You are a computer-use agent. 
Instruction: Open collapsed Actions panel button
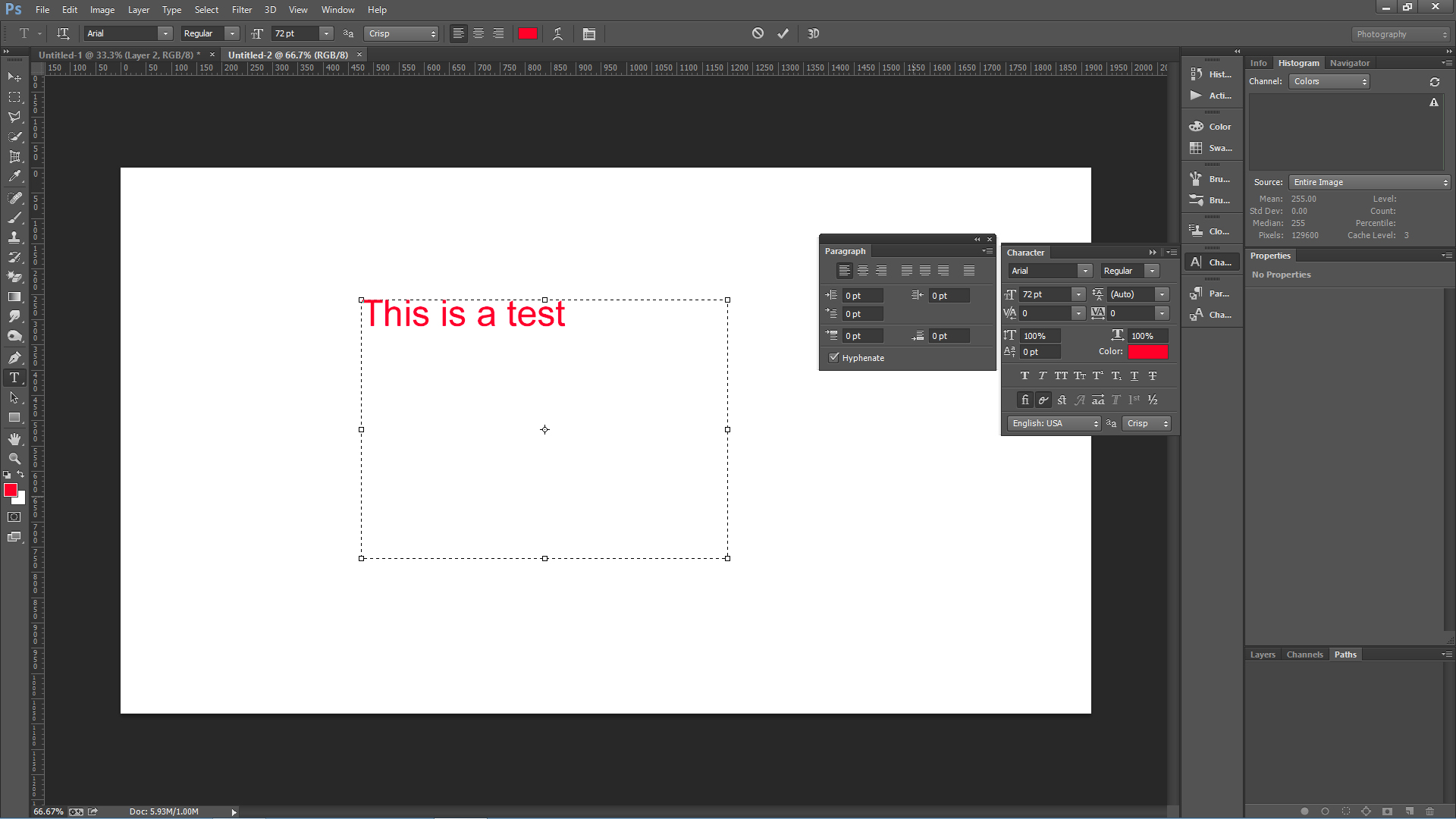1212,96
